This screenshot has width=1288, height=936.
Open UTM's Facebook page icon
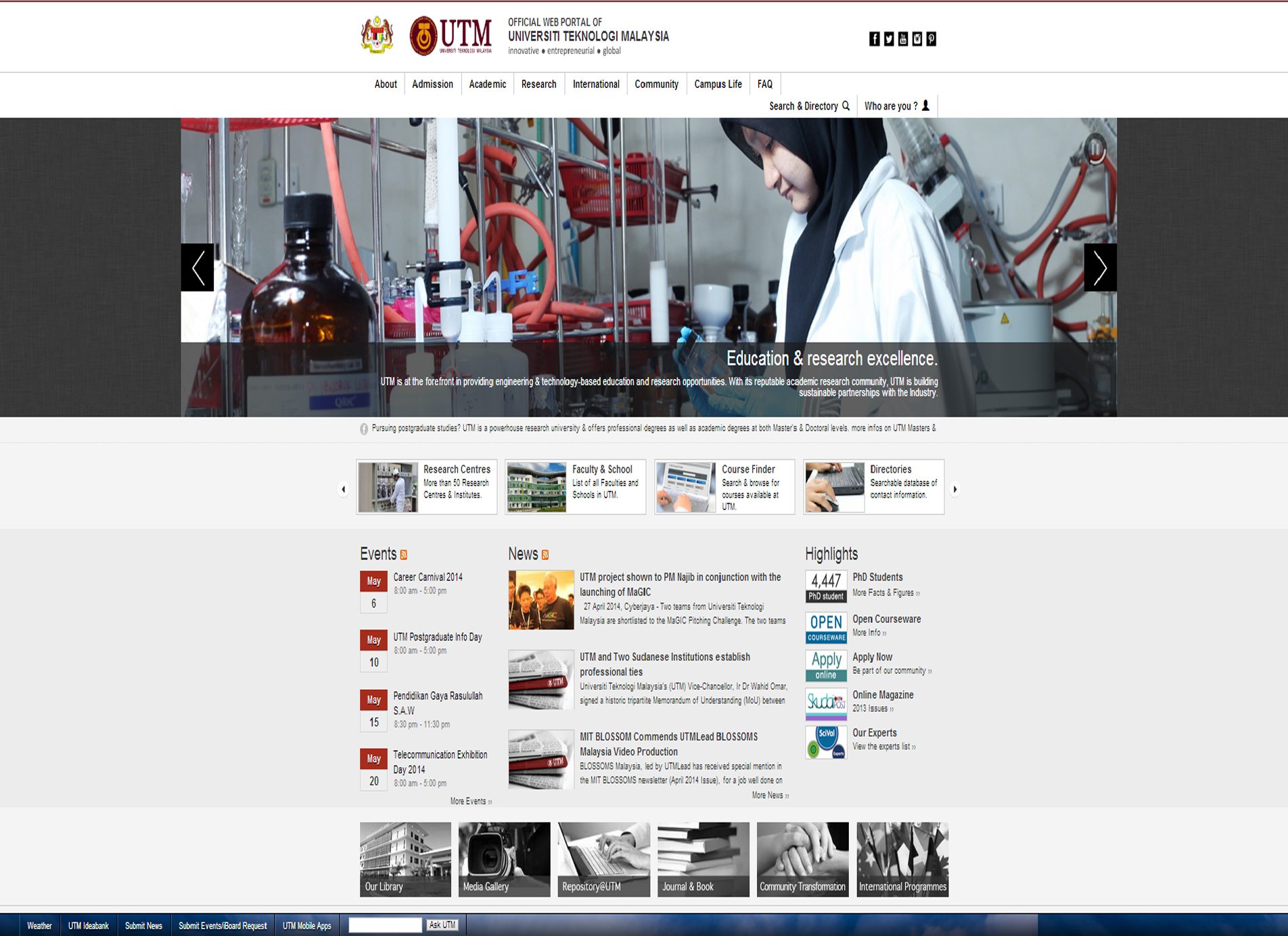click(x=875, y=39)
